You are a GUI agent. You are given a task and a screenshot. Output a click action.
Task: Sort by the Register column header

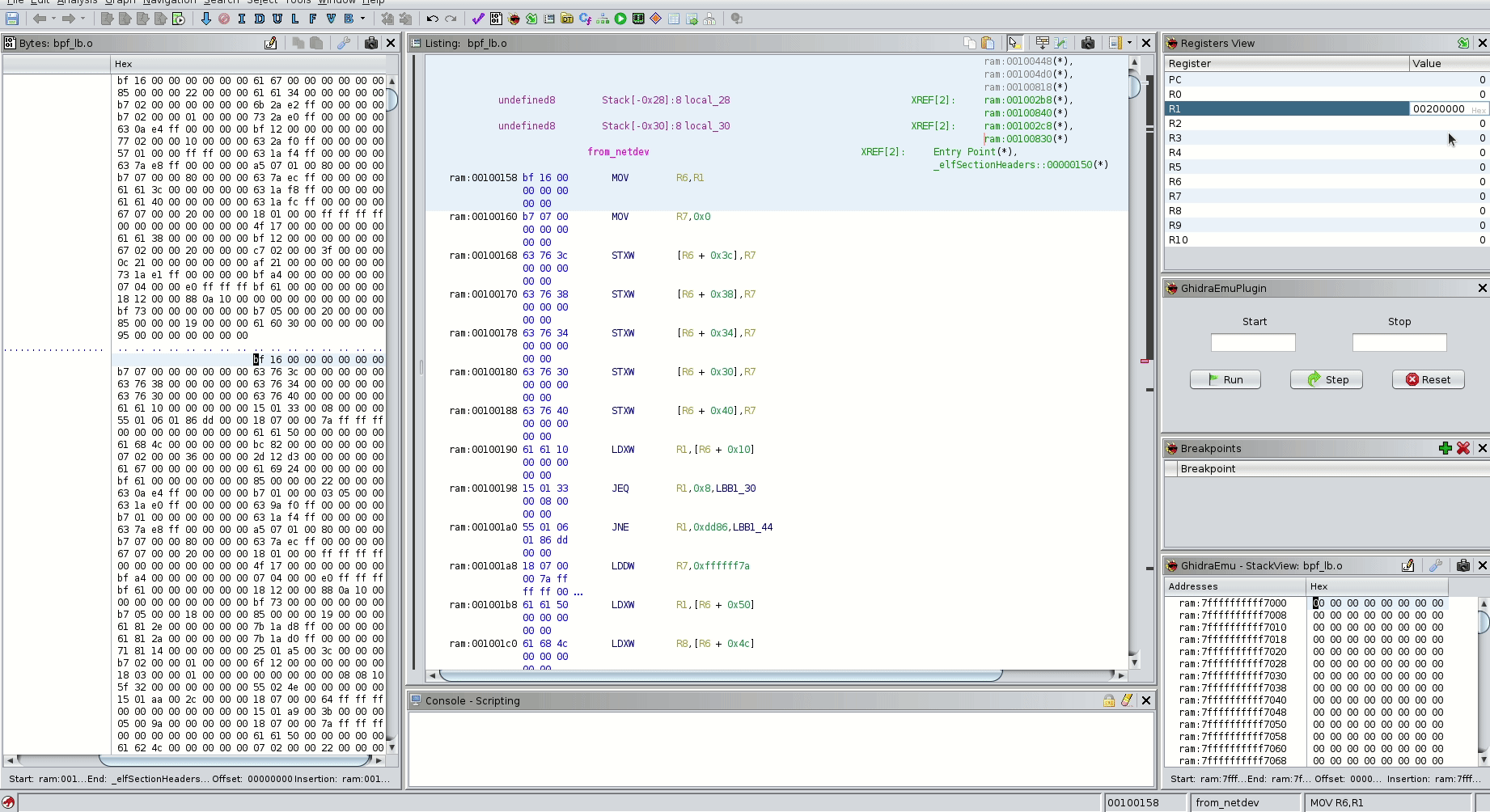pos(1287,63)
